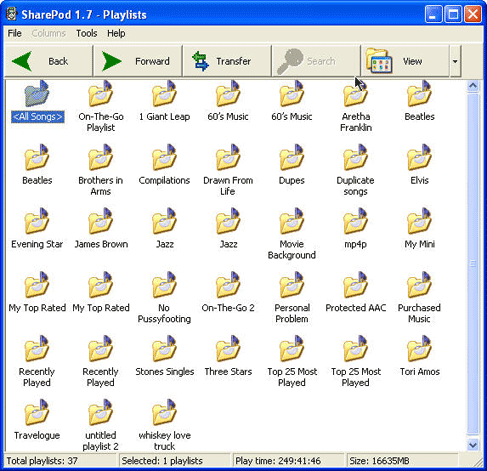Image resolution: width=487 pixels, height=471 pixels.
Task: Click the 'Size: 16635MB' status text
Action: tap(379, 461)
